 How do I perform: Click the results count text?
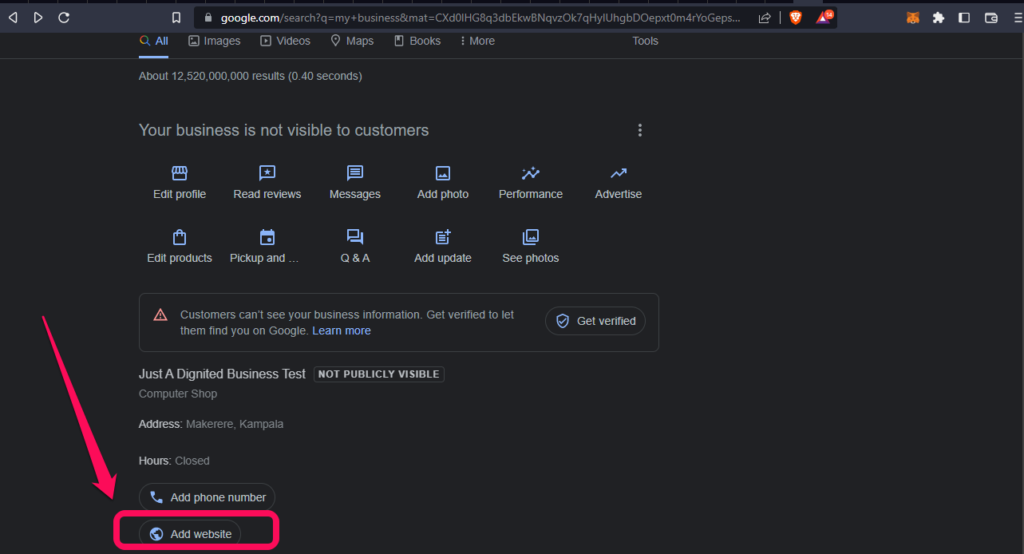point(250,76)
